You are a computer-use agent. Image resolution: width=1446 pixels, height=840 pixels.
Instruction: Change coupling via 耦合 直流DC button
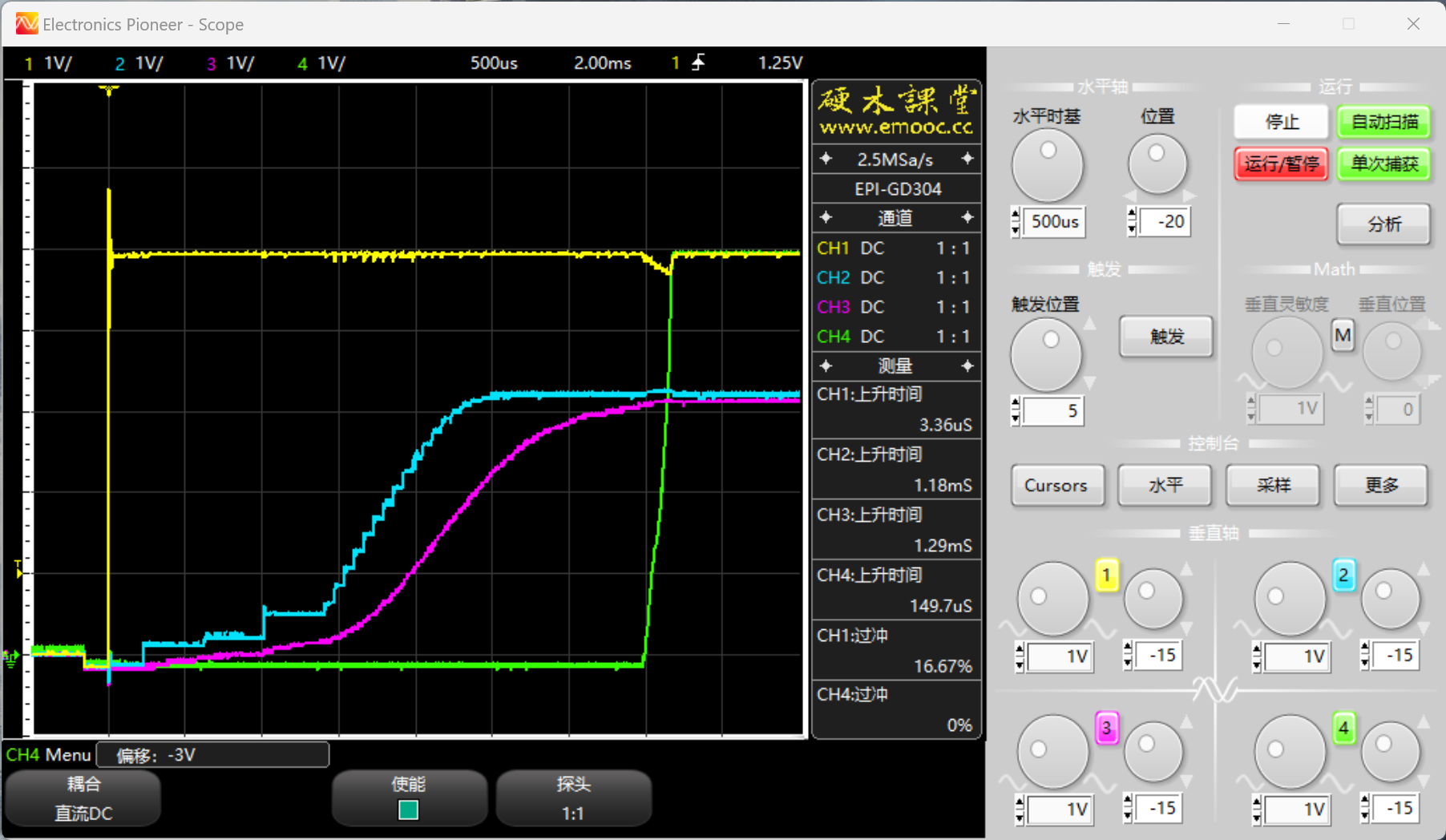click(83, 798)
